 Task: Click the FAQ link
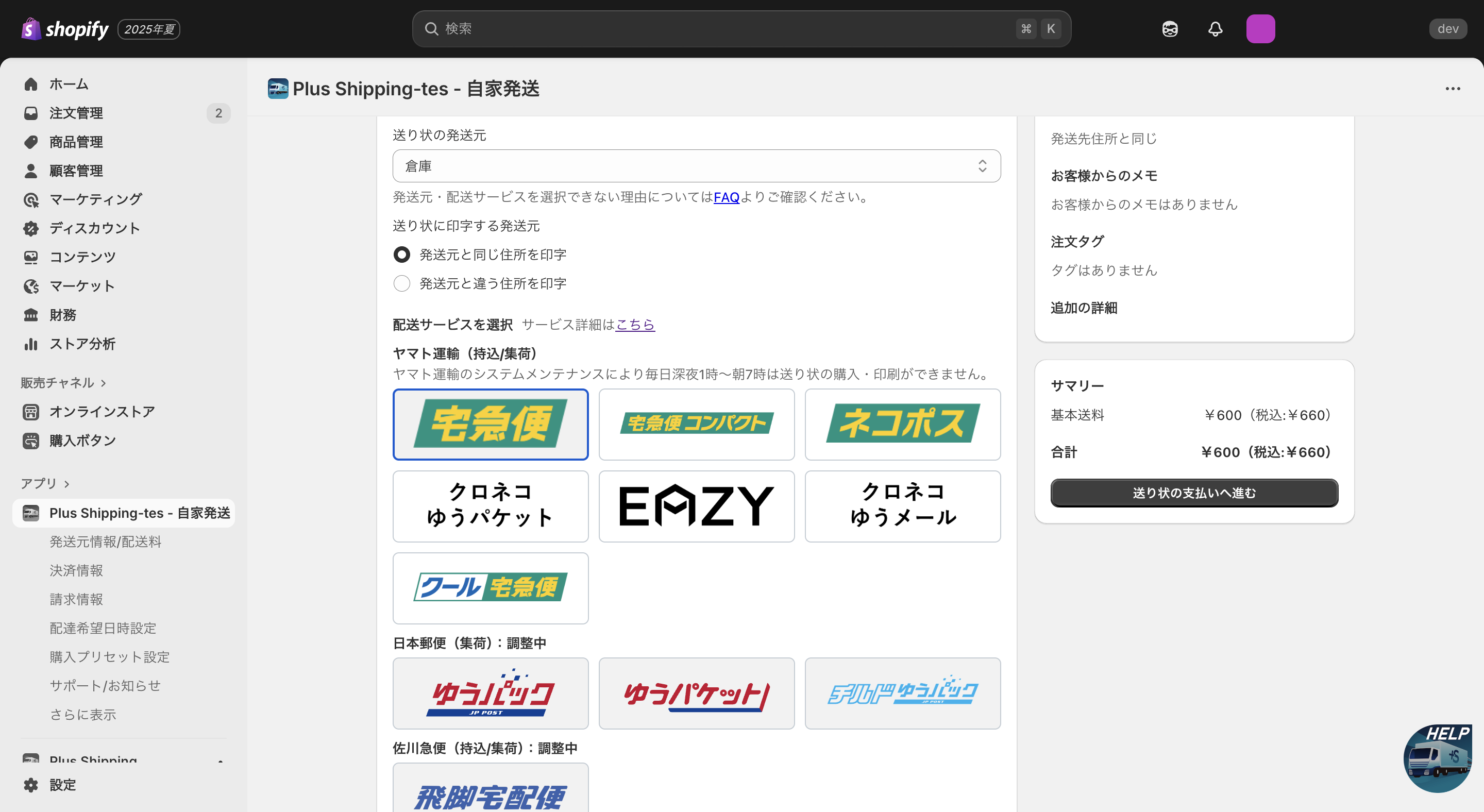[726, 197]
